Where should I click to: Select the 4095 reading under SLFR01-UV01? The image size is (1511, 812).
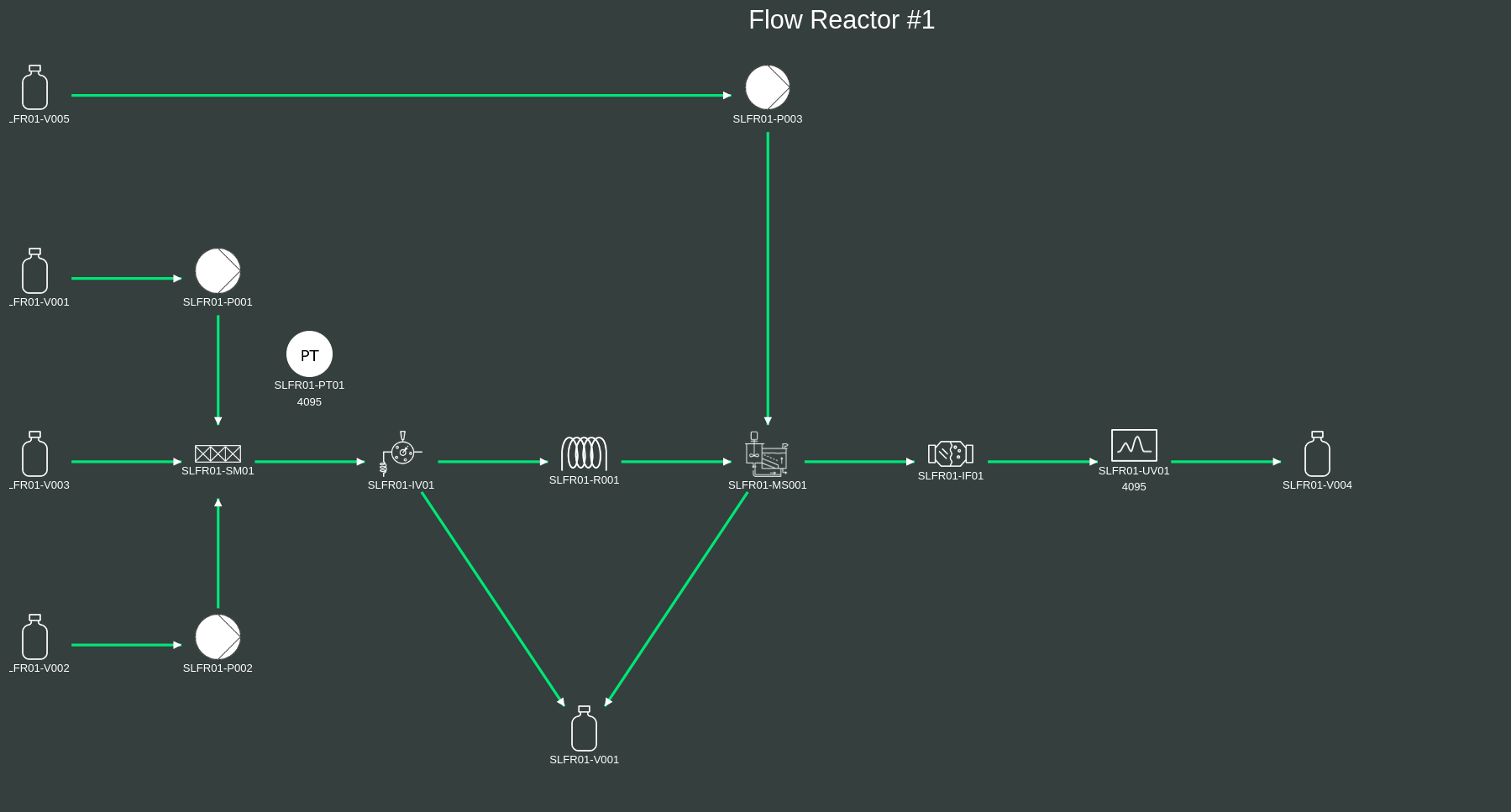tap(1134, 487)
